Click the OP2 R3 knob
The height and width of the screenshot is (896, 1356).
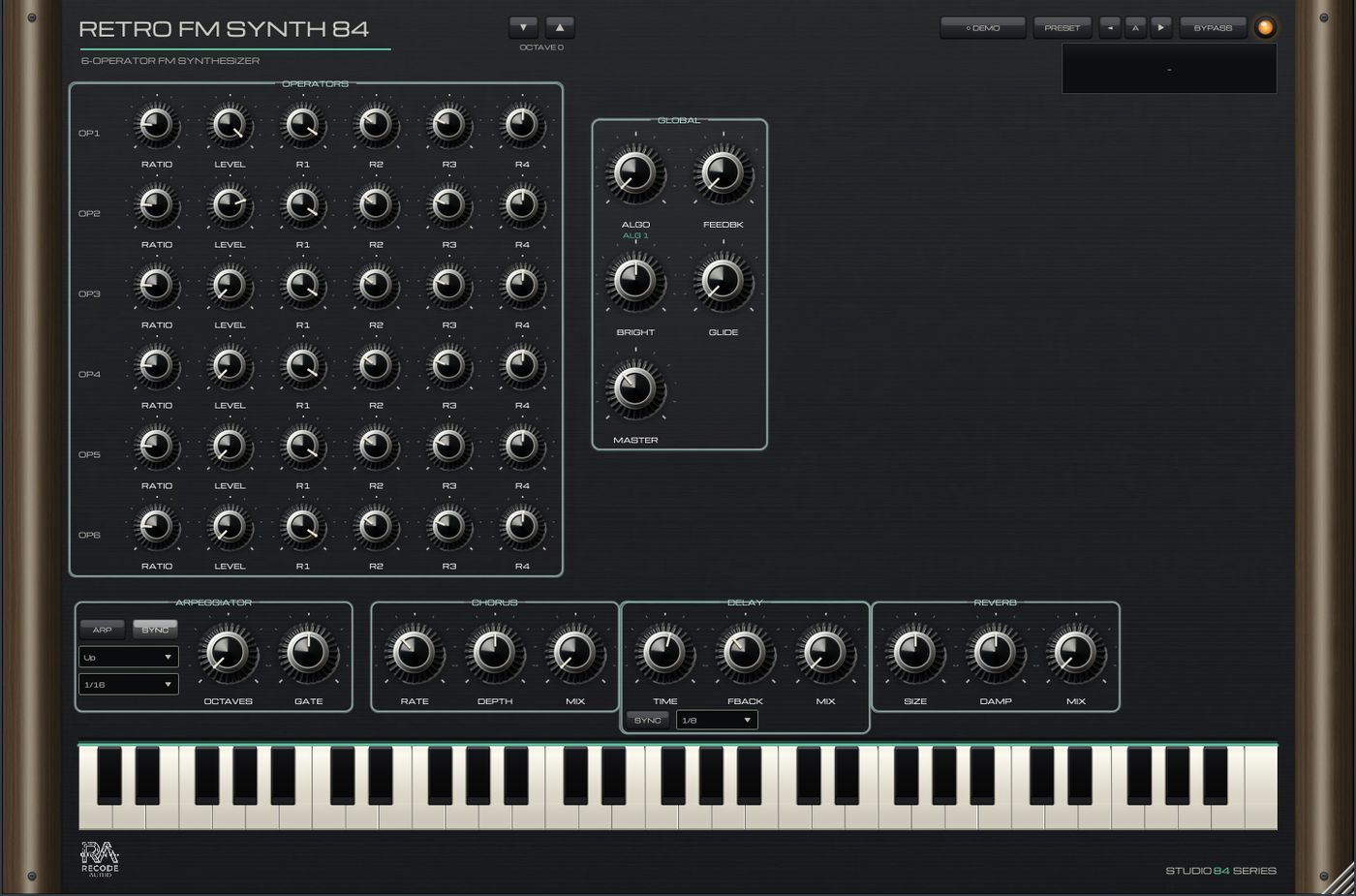point(448,205)
